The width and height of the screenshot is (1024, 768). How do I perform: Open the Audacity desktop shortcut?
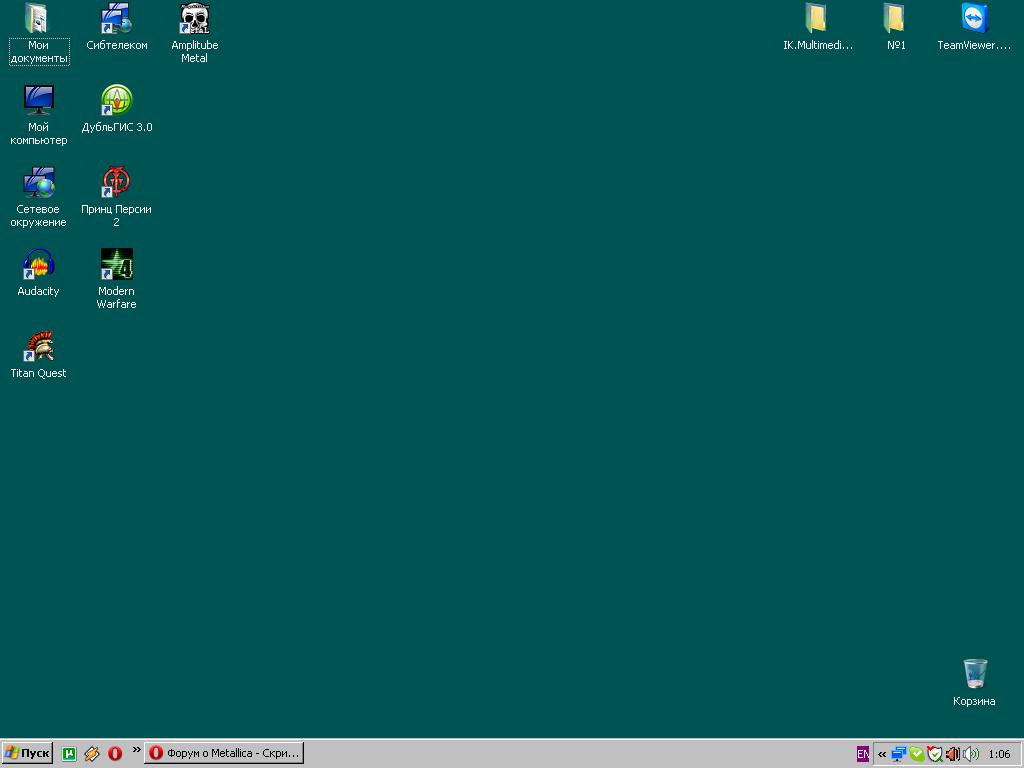[38, 266]
